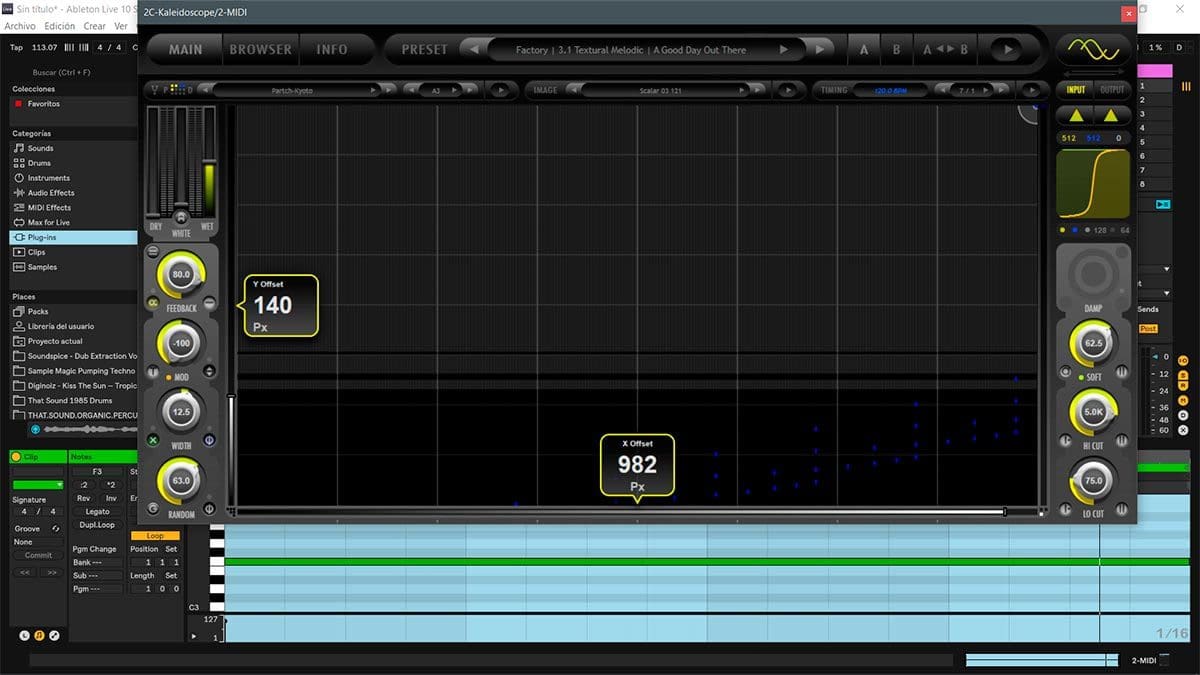Click the preset play arrow button
Viewport: 1200px width, 675px height.
click(1007, 50)
